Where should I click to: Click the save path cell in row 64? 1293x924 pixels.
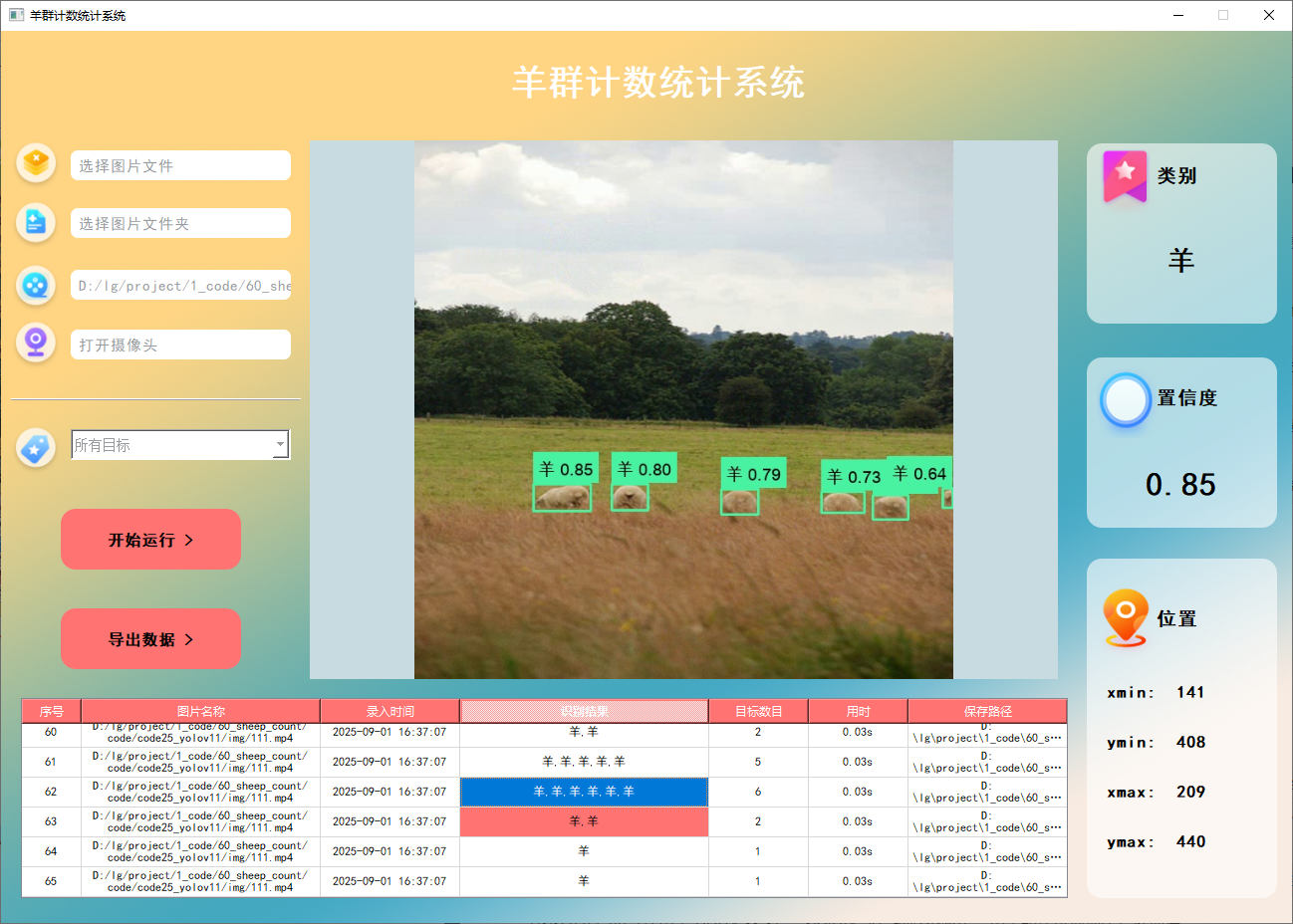tap(987, 851)
